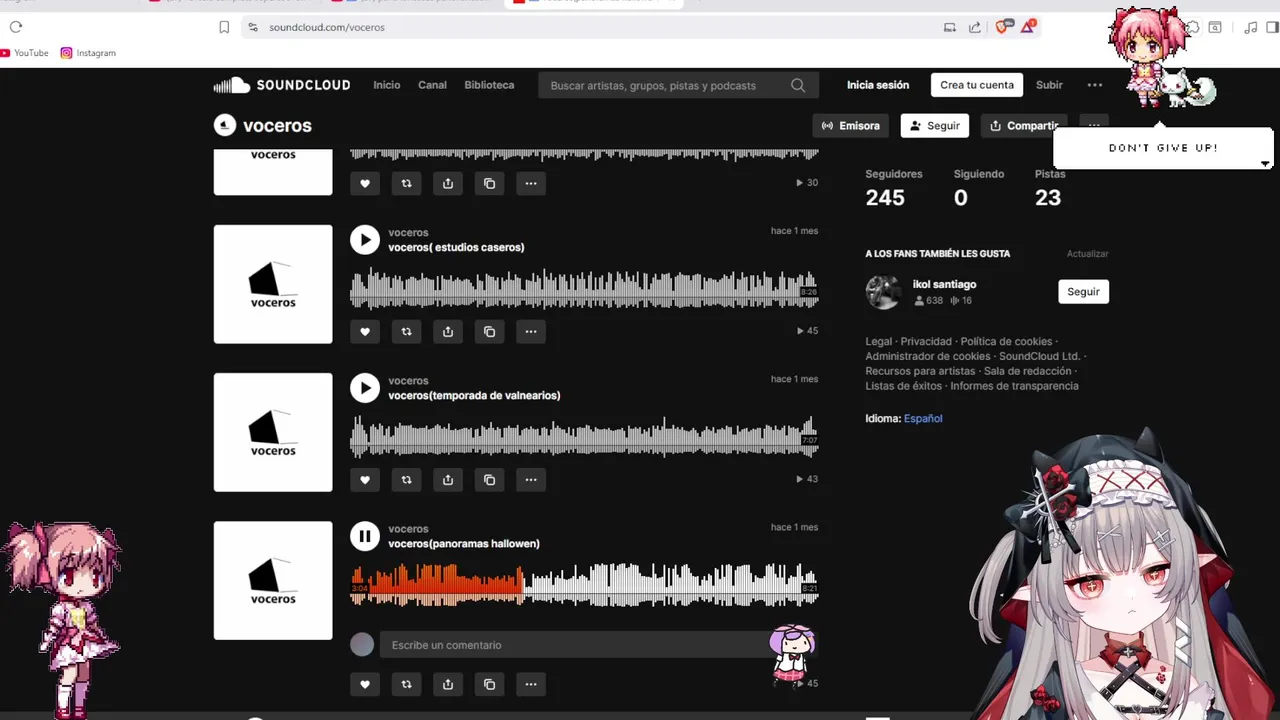Like the track with 30 plays

point(365,183)
